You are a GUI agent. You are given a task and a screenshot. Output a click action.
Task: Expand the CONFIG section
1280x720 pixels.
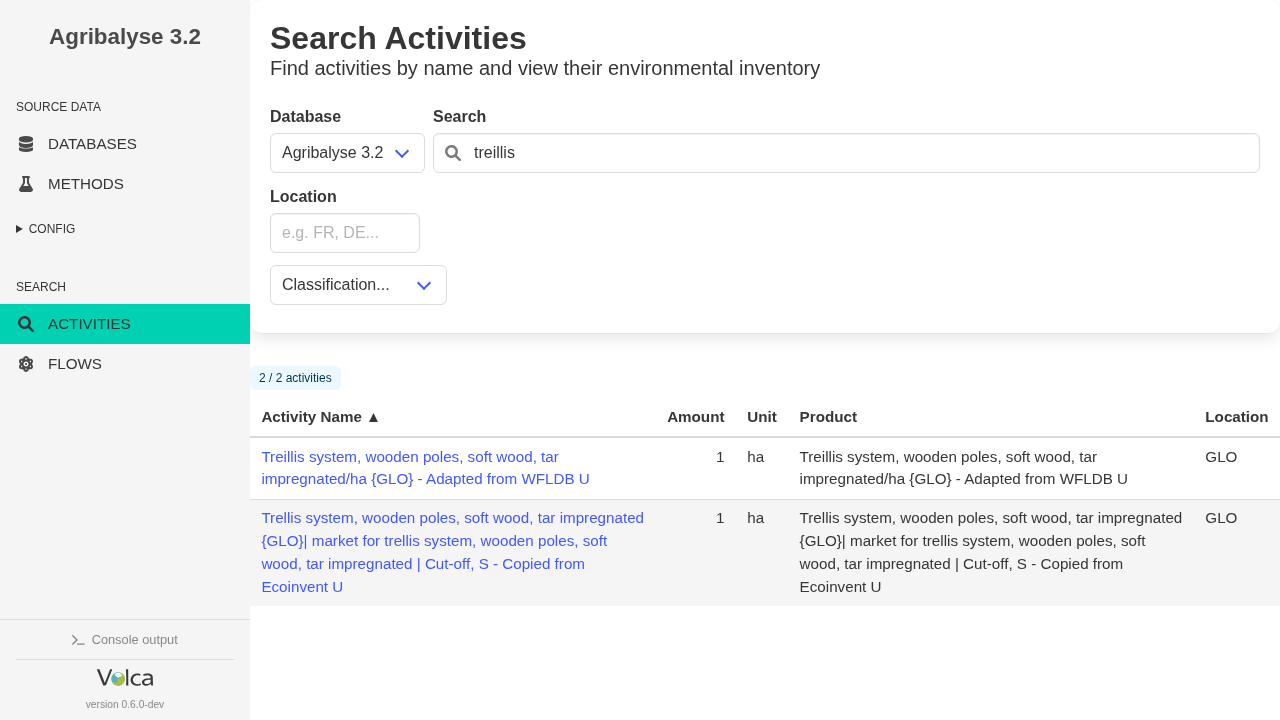point(46,229)
